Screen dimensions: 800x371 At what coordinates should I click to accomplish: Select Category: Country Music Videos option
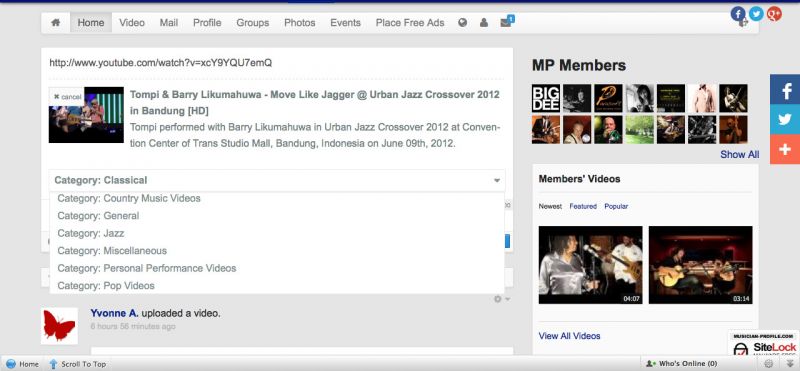(277, 198)
